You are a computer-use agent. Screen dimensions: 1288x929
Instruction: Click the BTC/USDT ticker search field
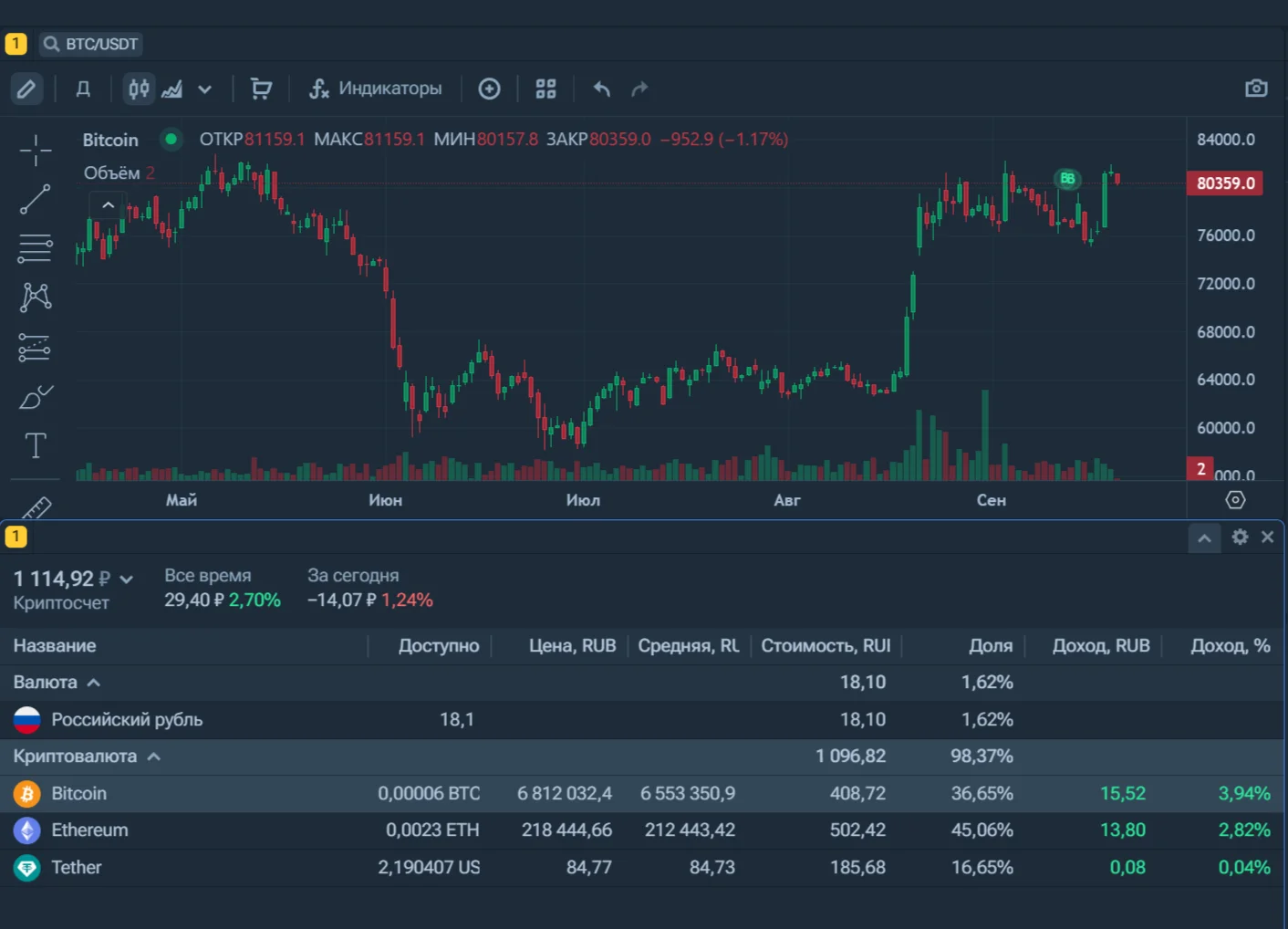tap(91, 44)
